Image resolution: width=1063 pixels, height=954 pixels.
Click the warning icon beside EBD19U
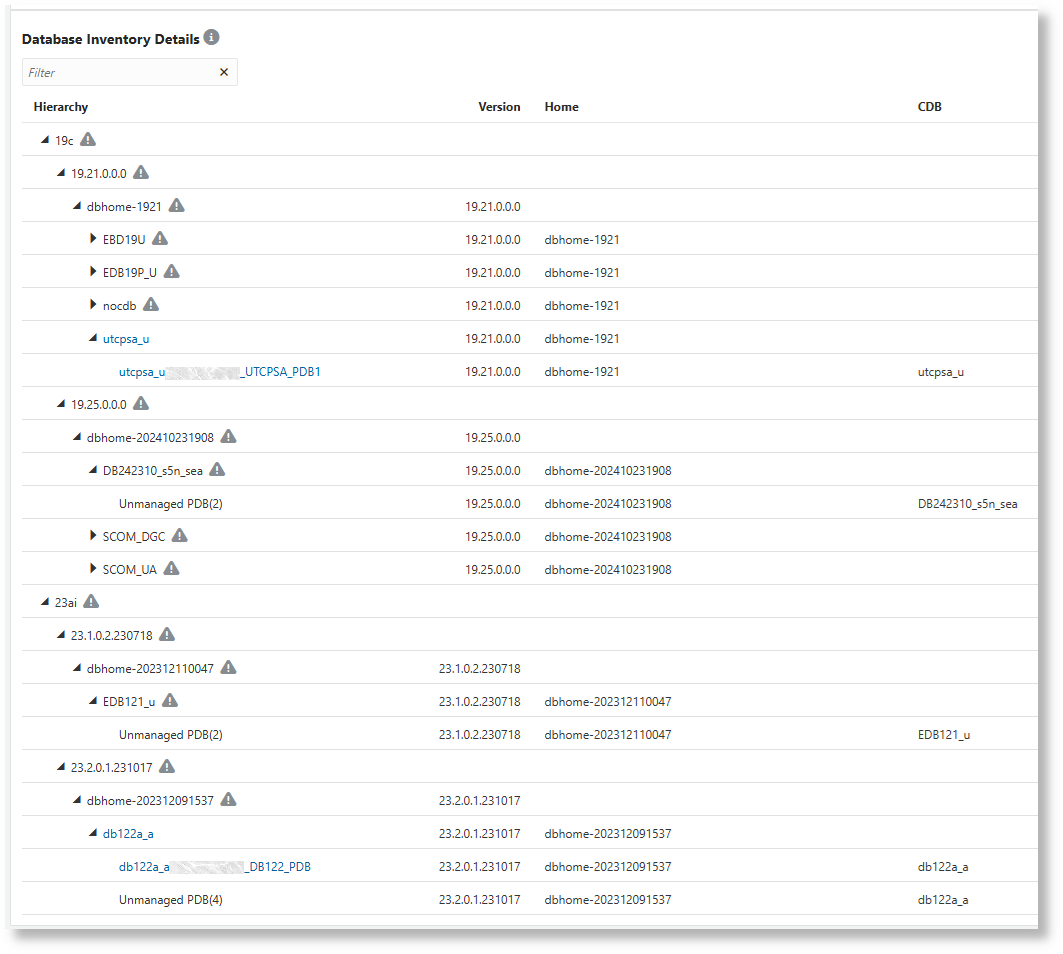pos(160,239)
